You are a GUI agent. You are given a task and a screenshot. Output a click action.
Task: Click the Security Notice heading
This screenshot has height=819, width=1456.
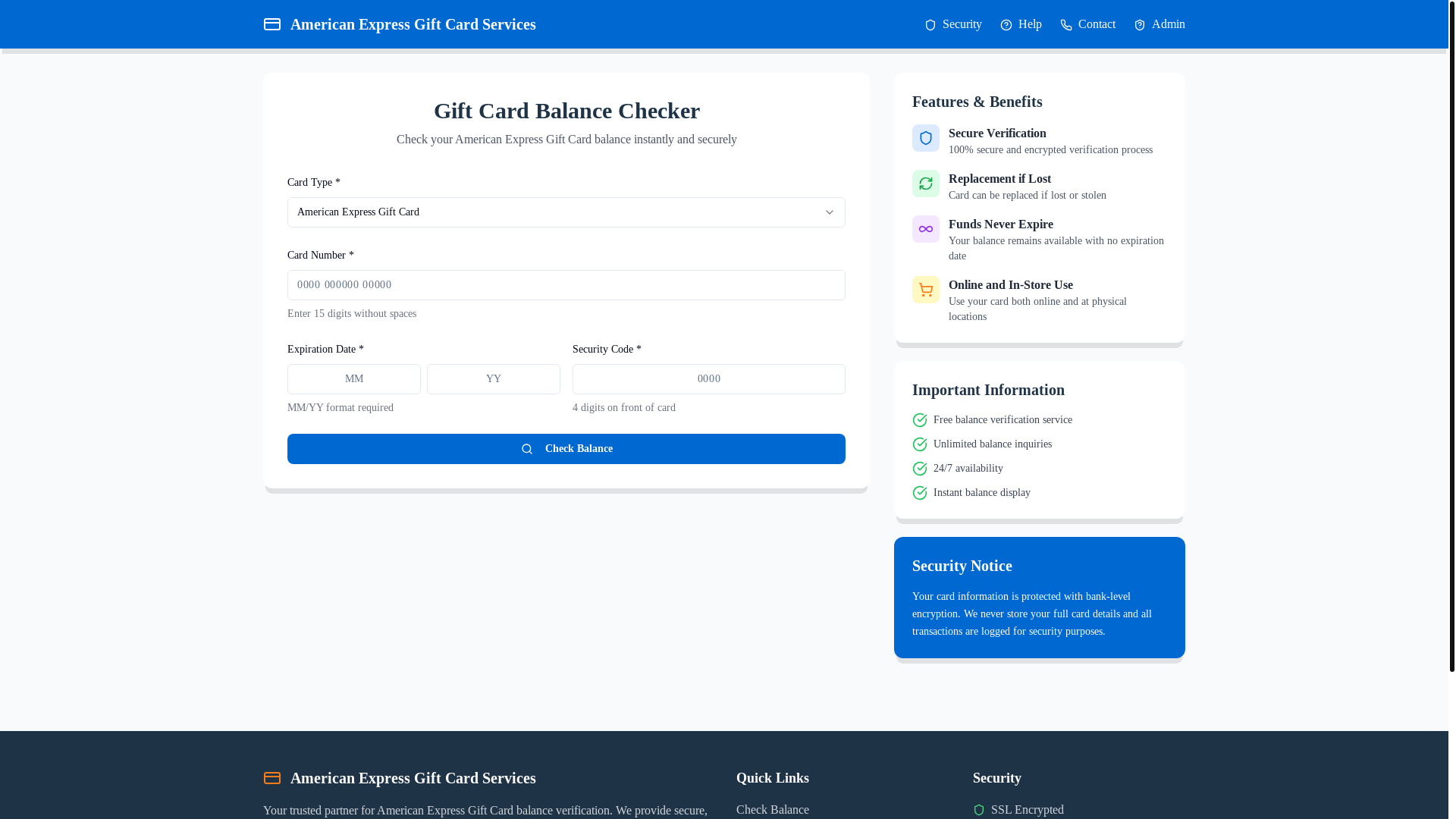coord(962,566)
